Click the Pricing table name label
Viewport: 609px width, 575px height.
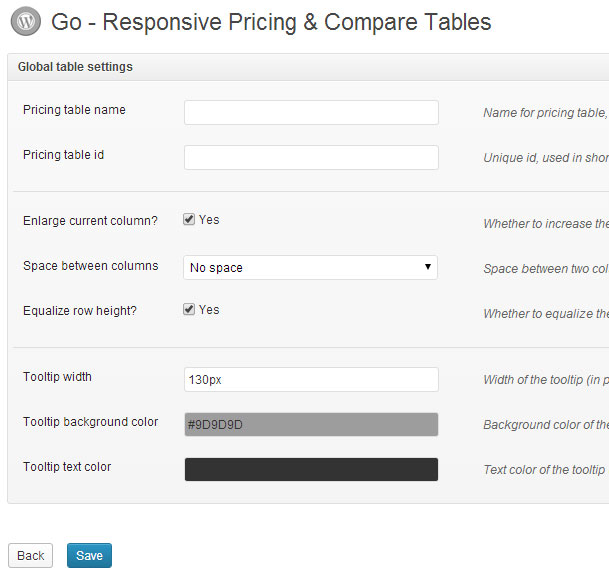[74, 110]
